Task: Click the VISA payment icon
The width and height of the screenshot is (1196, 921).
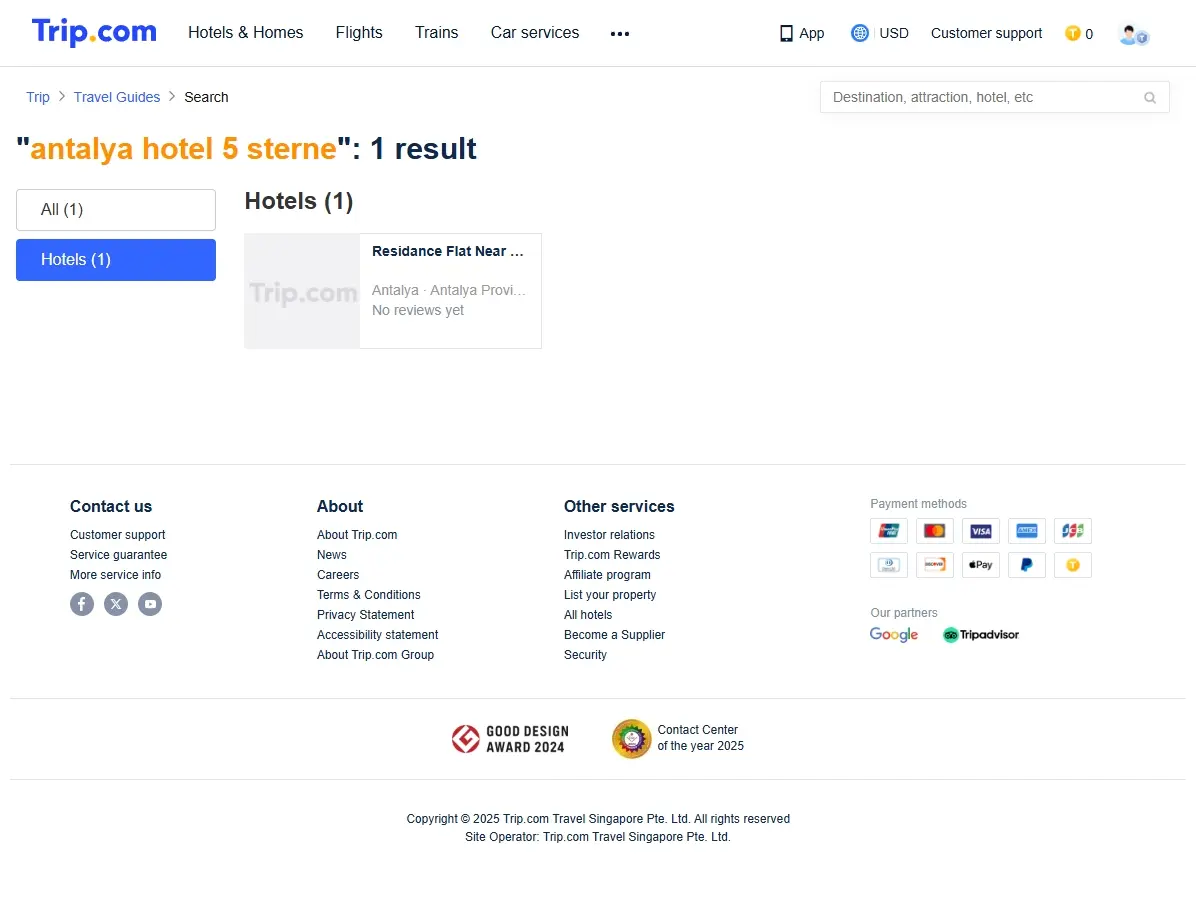Action: click(x=981, y=531)
